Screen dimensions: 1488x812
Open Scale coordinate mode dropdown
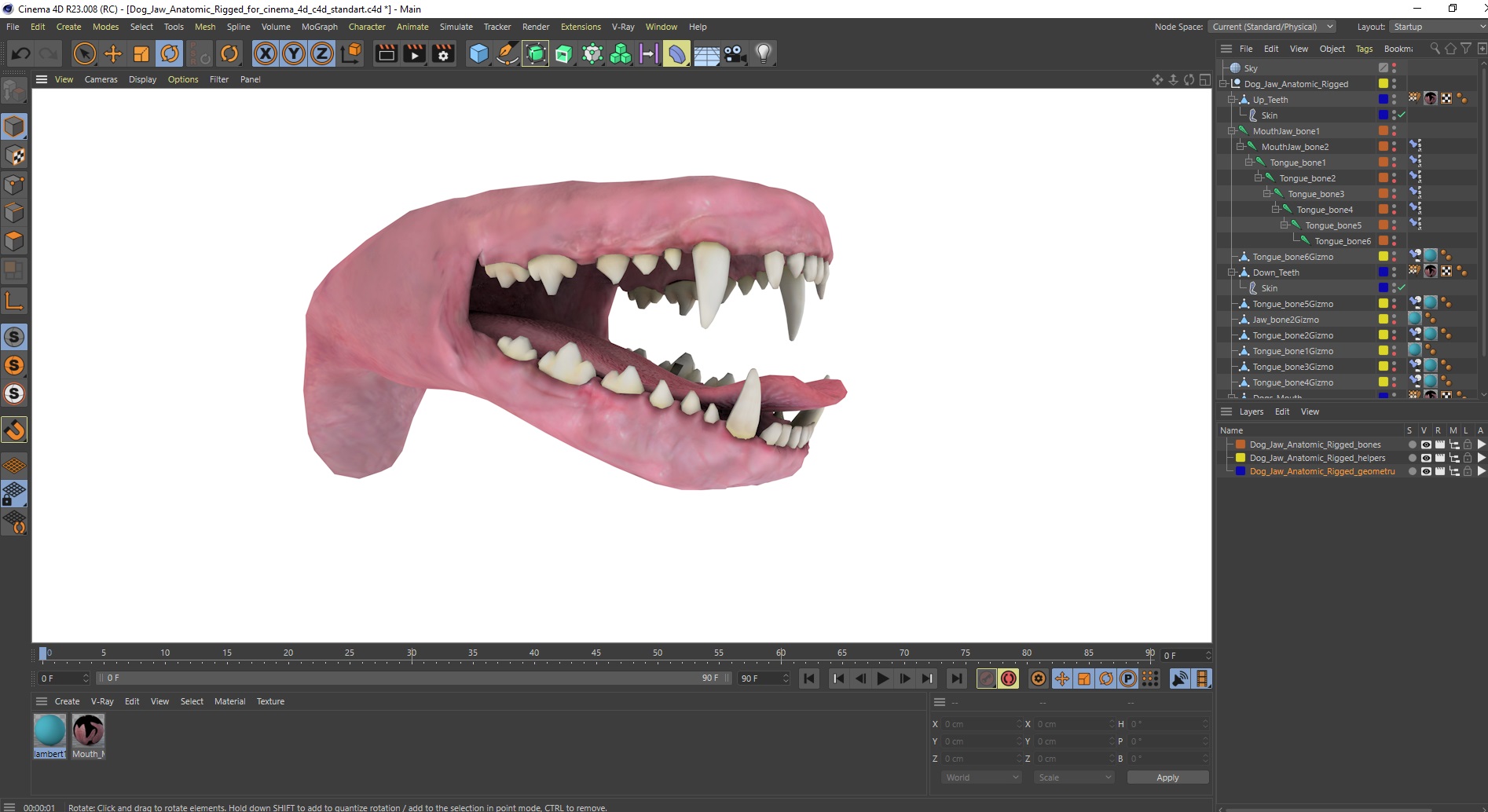[1074, 777]
